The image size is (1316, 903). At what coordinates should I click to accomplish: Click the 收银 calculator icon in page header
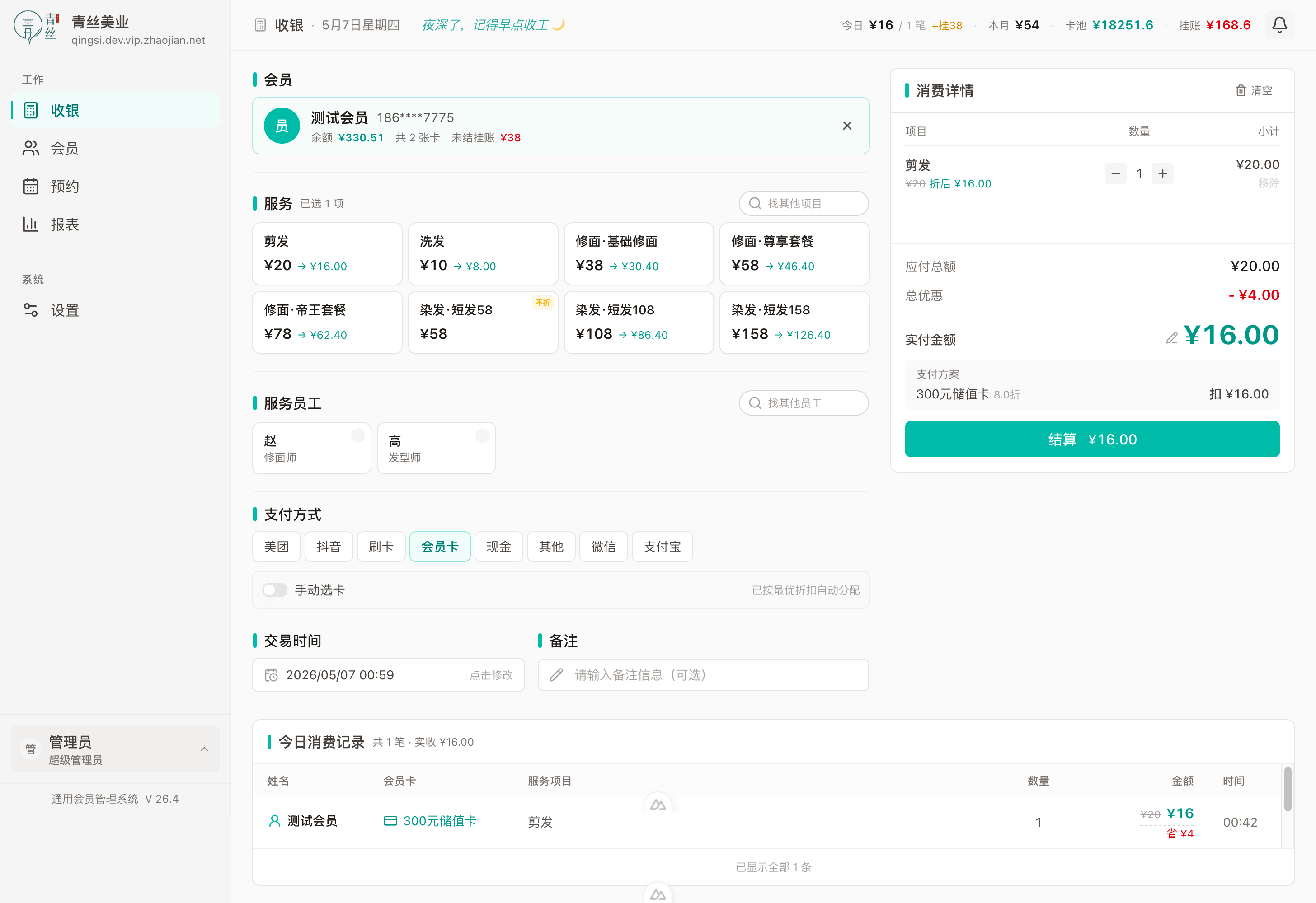[x=260, y=25]
